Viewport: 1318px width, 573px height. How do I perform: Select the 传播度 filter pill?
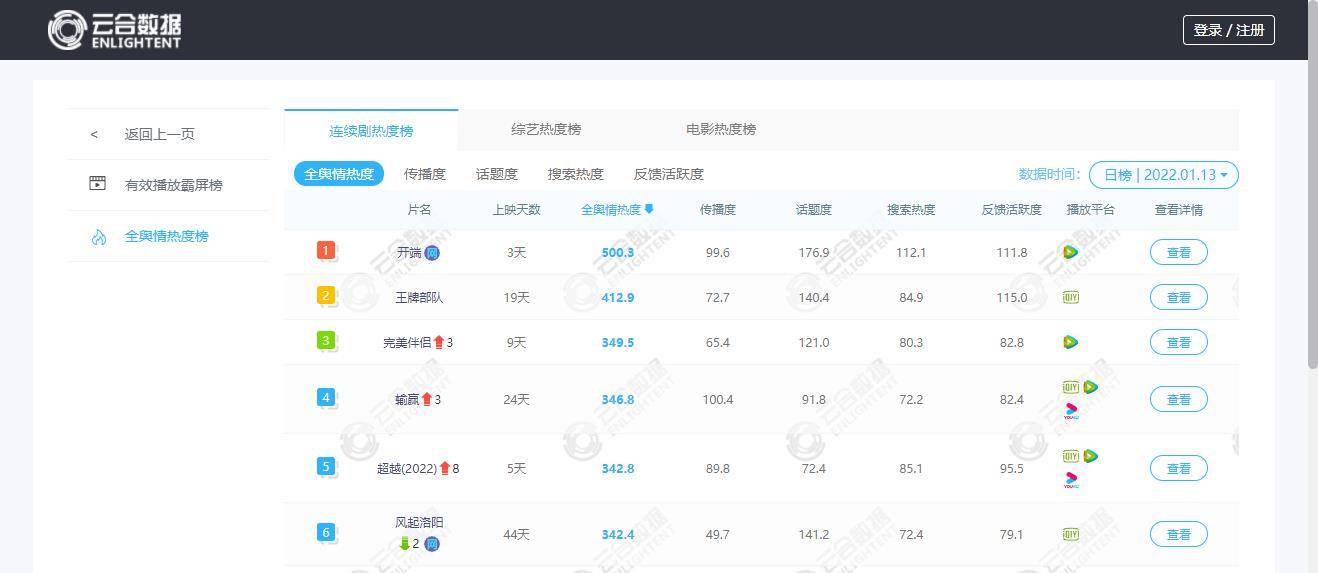click(425, 174)
